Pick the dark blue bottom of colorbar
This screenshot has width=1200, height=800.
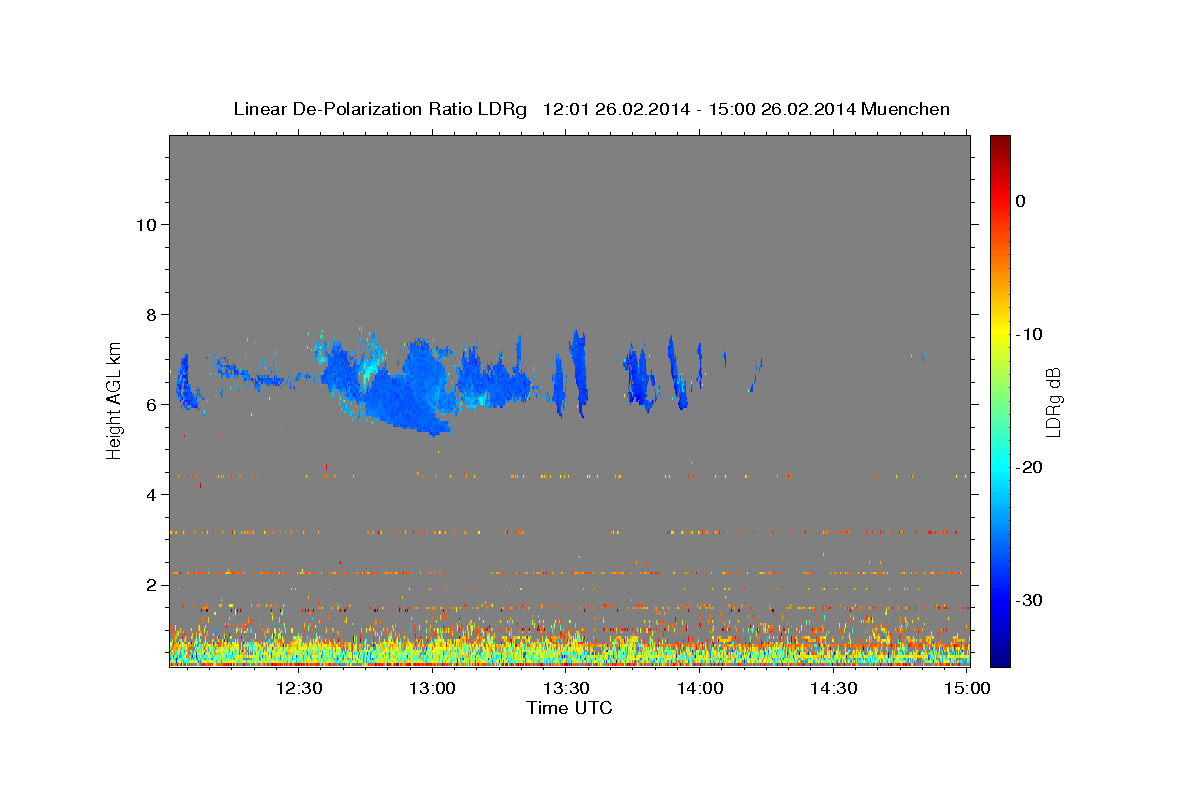point(1000,658)
